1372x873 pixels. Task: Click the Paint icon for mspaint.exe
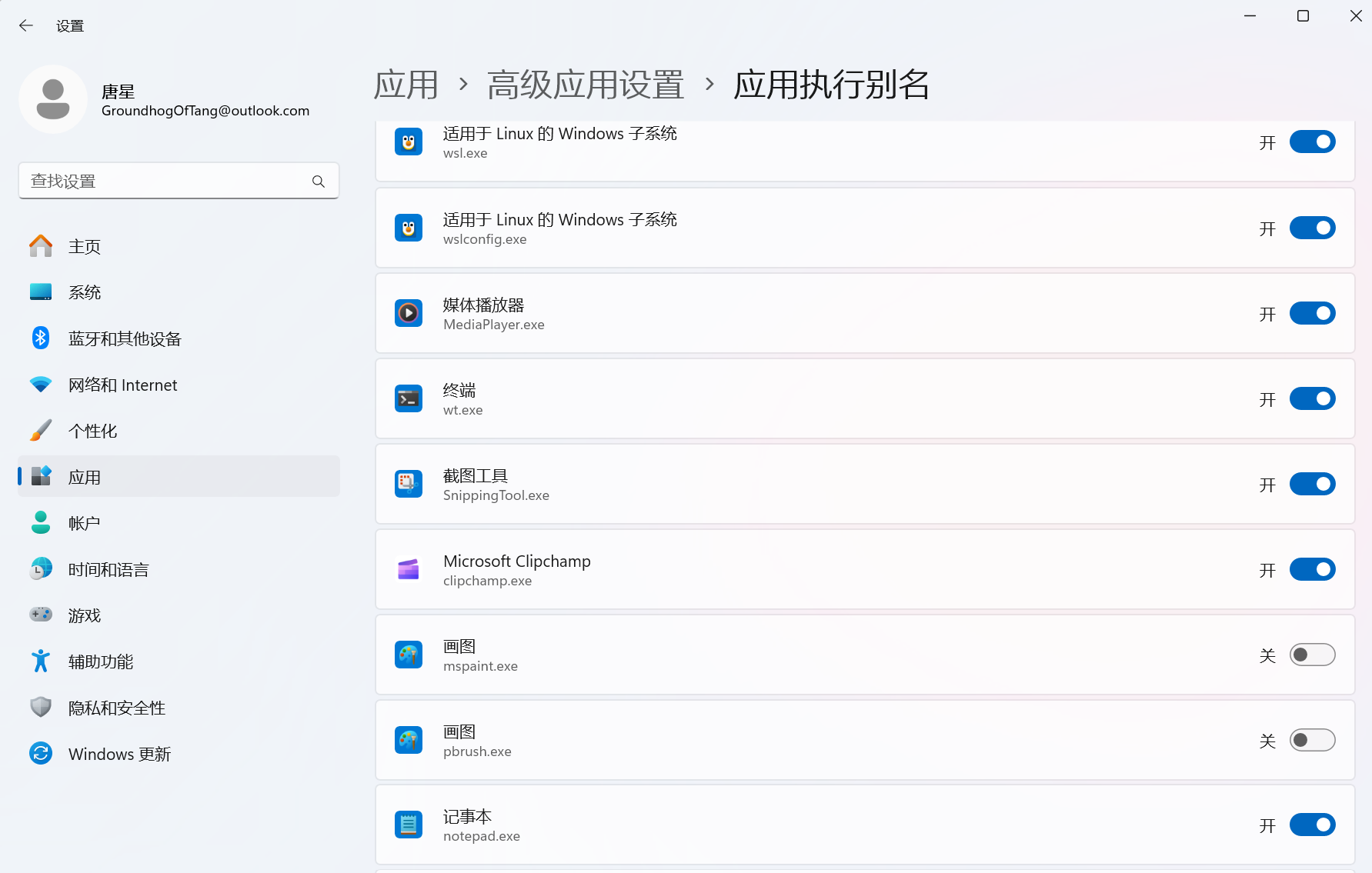pyautogui.click(x=409, y=655)
